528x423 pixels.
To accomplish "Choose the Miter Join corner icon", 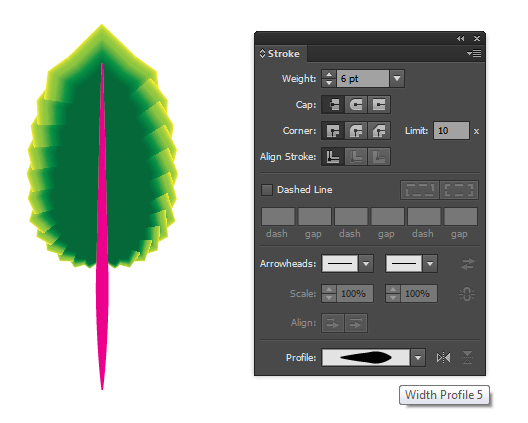I will coord(333,131).
